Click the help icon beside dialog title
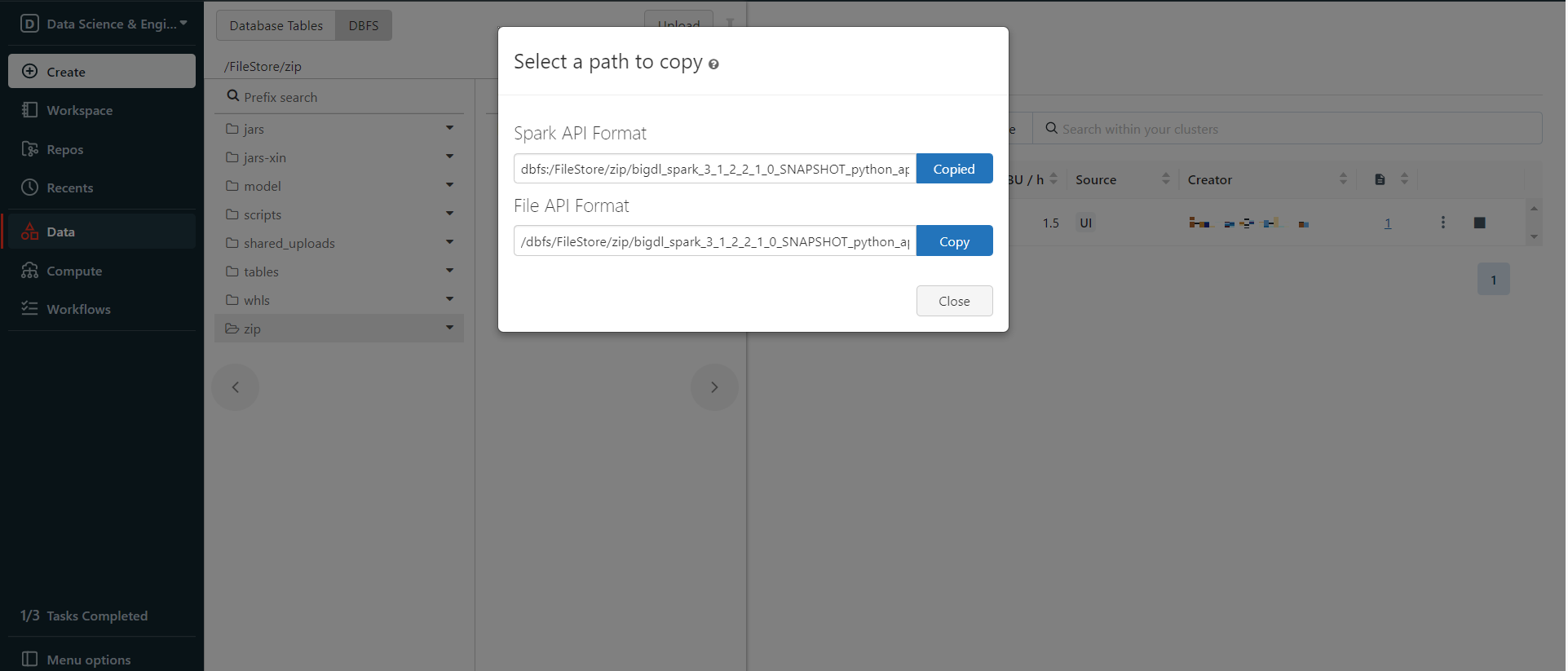The width and height of the screenshot is (1568, 671). pos(713,64)
